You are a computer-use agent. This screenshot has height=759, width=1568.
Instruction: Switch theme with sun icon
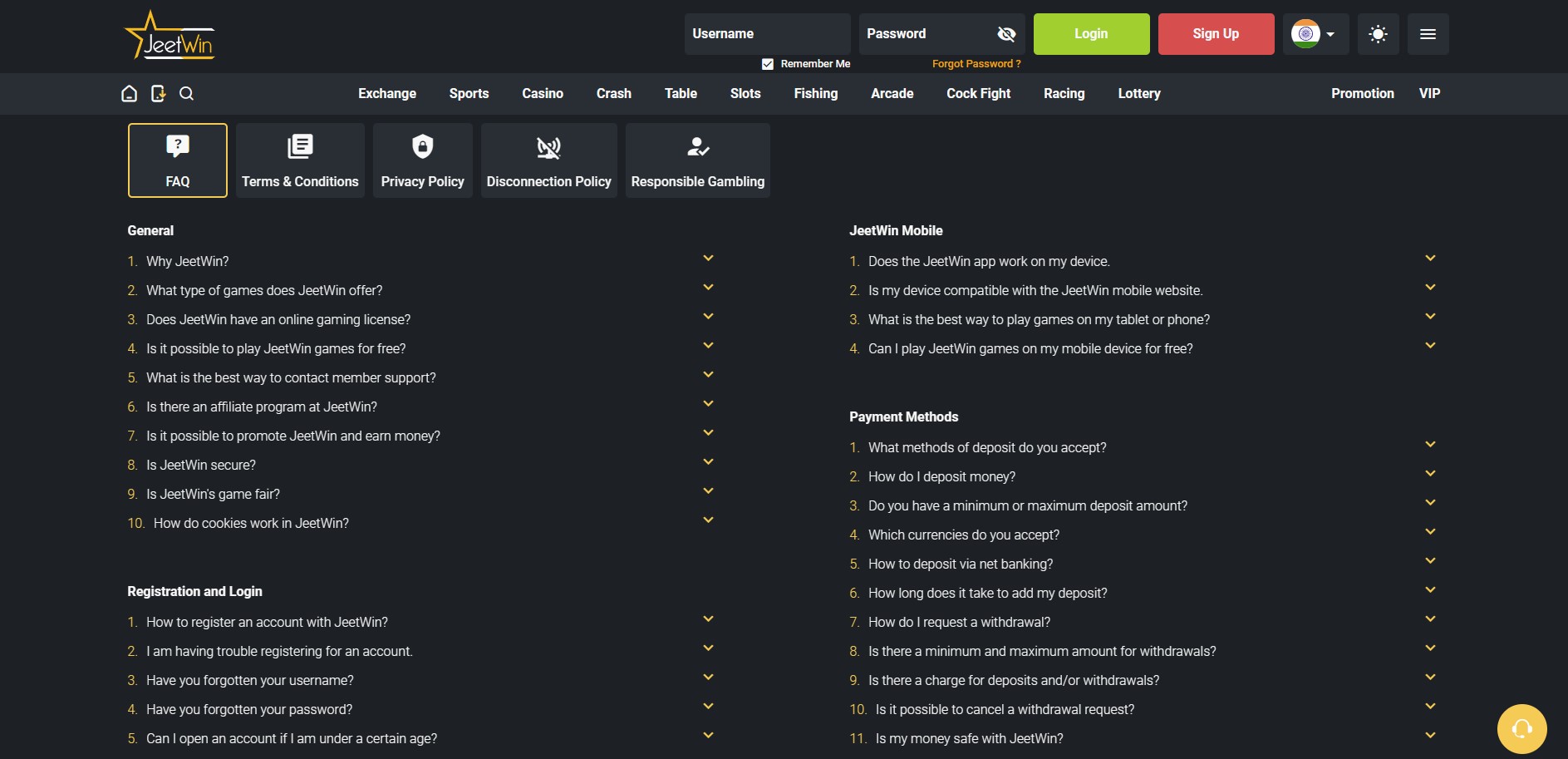tap(1378, 34)
